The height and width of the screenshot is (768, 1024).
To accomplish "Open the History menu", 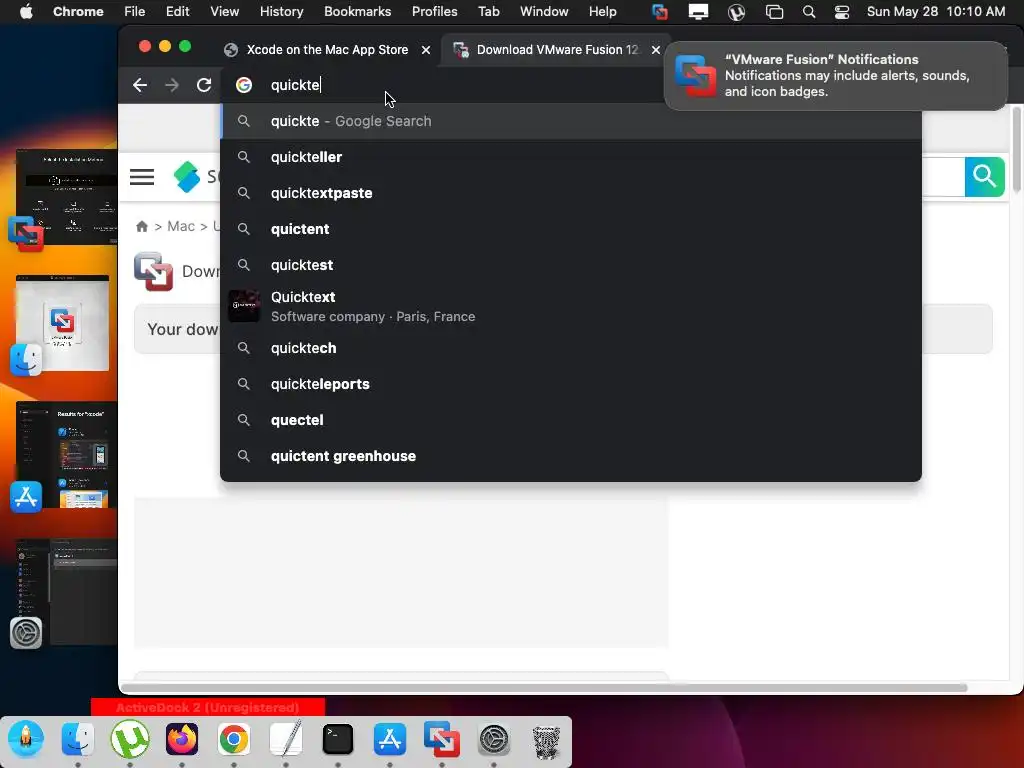I will (281, 12).
